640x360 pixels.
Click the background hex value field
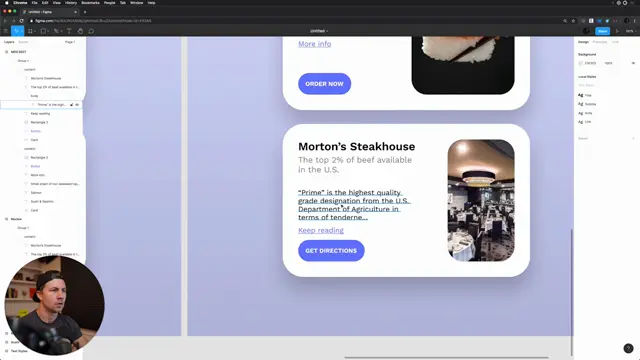point(591,63)
